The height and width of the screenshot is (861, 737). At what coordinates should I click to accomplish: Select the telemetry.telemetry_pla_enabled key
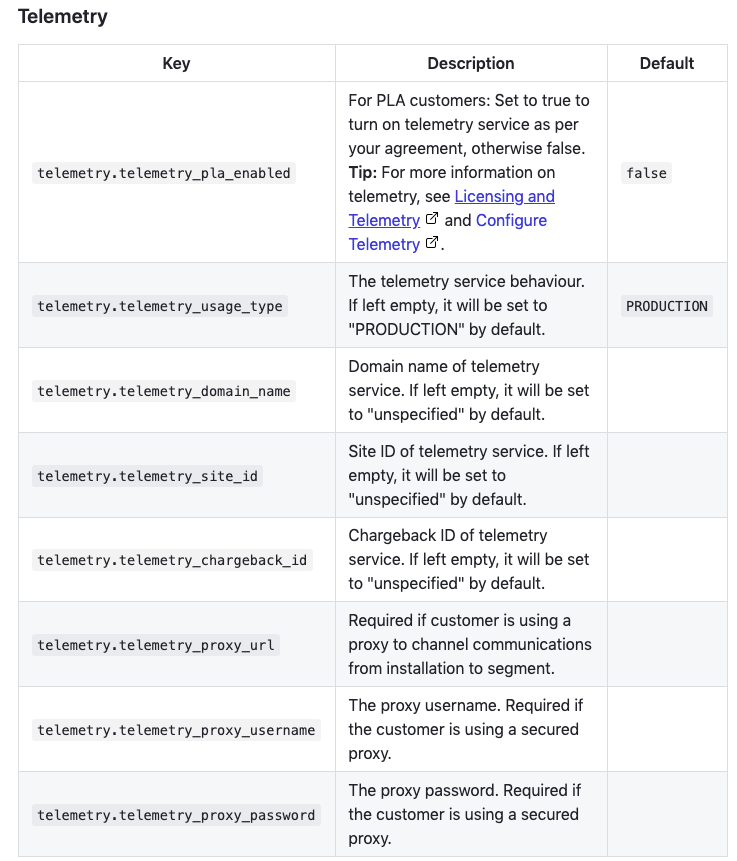164,173
